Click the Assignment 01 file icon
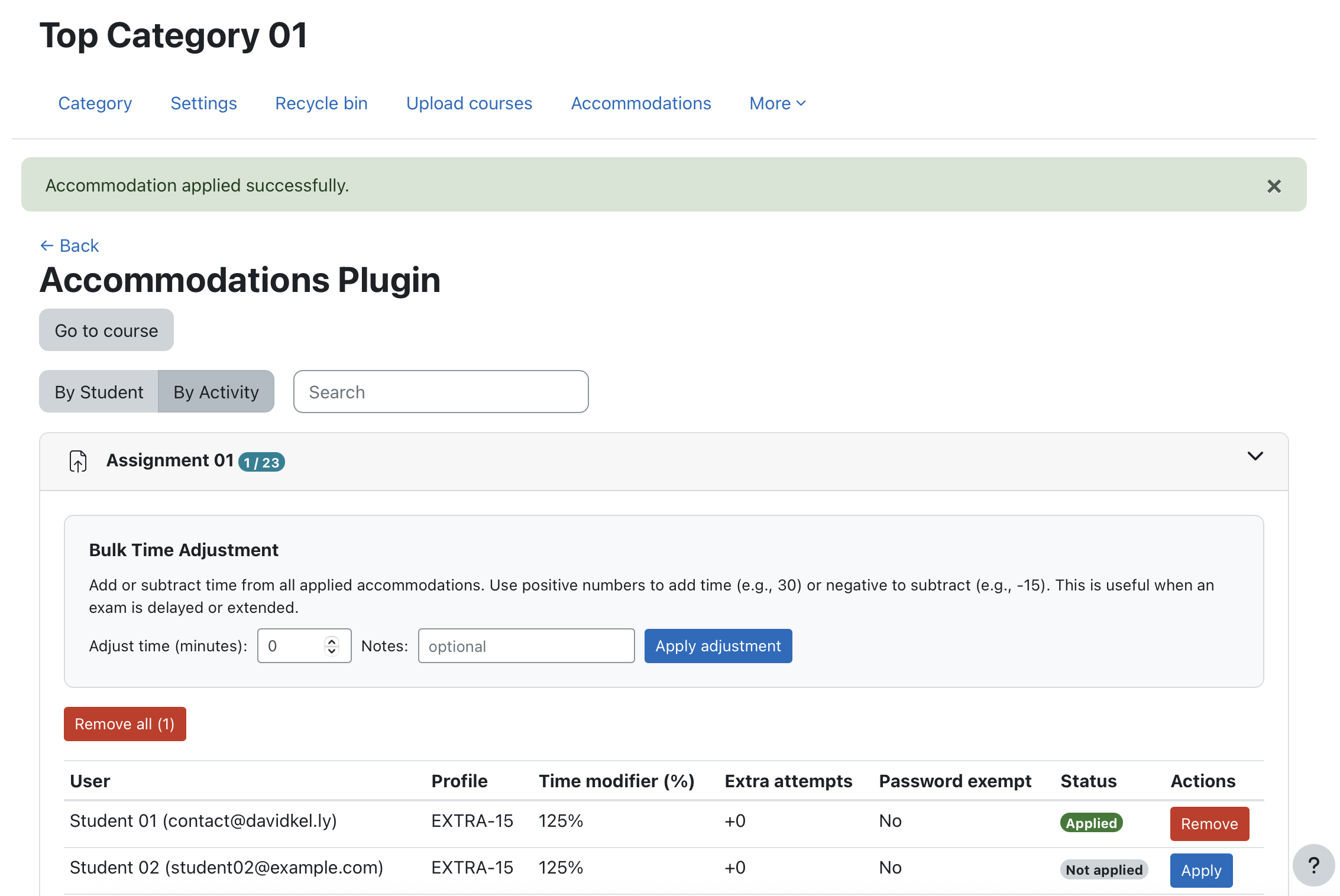The image size is (1340, 896). click(78, 461)
